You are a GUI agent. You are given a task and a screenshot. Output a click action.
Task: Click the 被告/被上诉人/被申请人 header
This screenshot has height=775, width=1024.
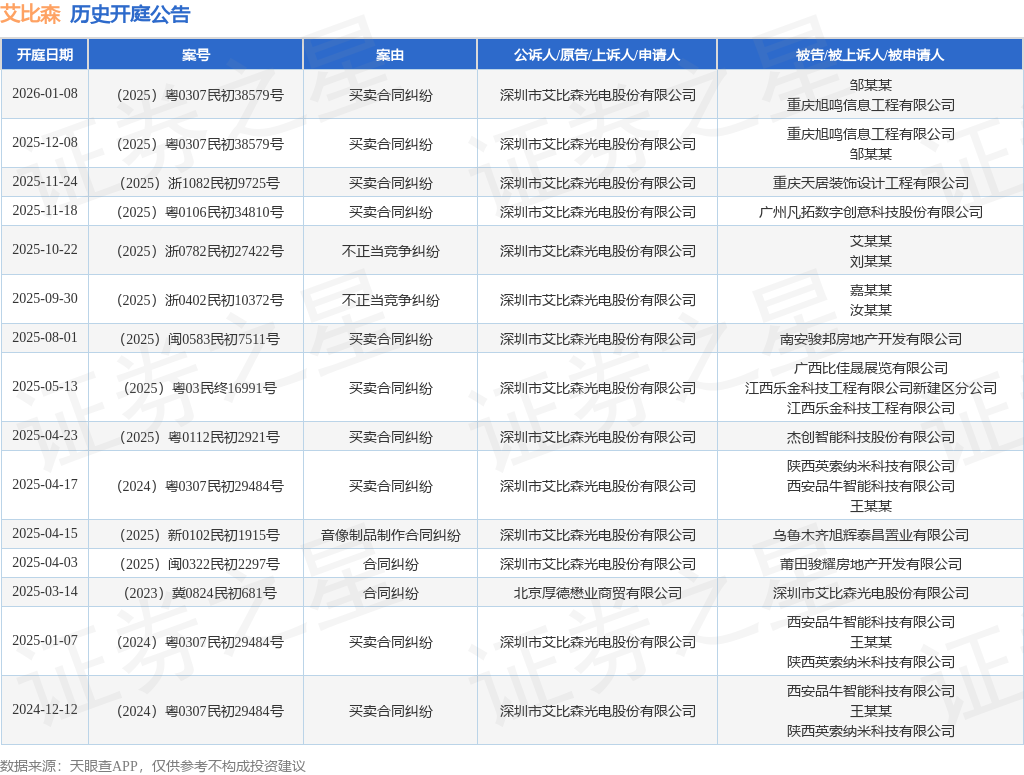coord(870,55)
